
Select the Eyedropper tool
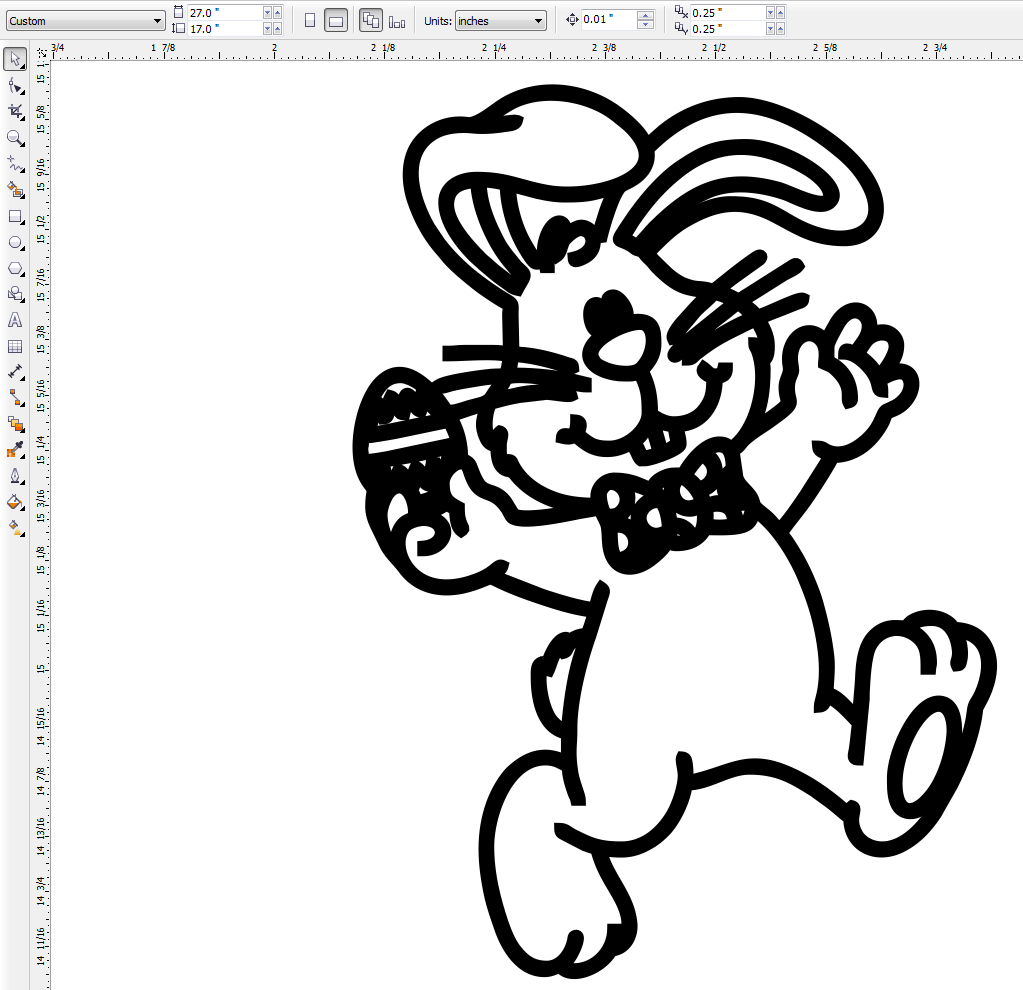(15, 450)
